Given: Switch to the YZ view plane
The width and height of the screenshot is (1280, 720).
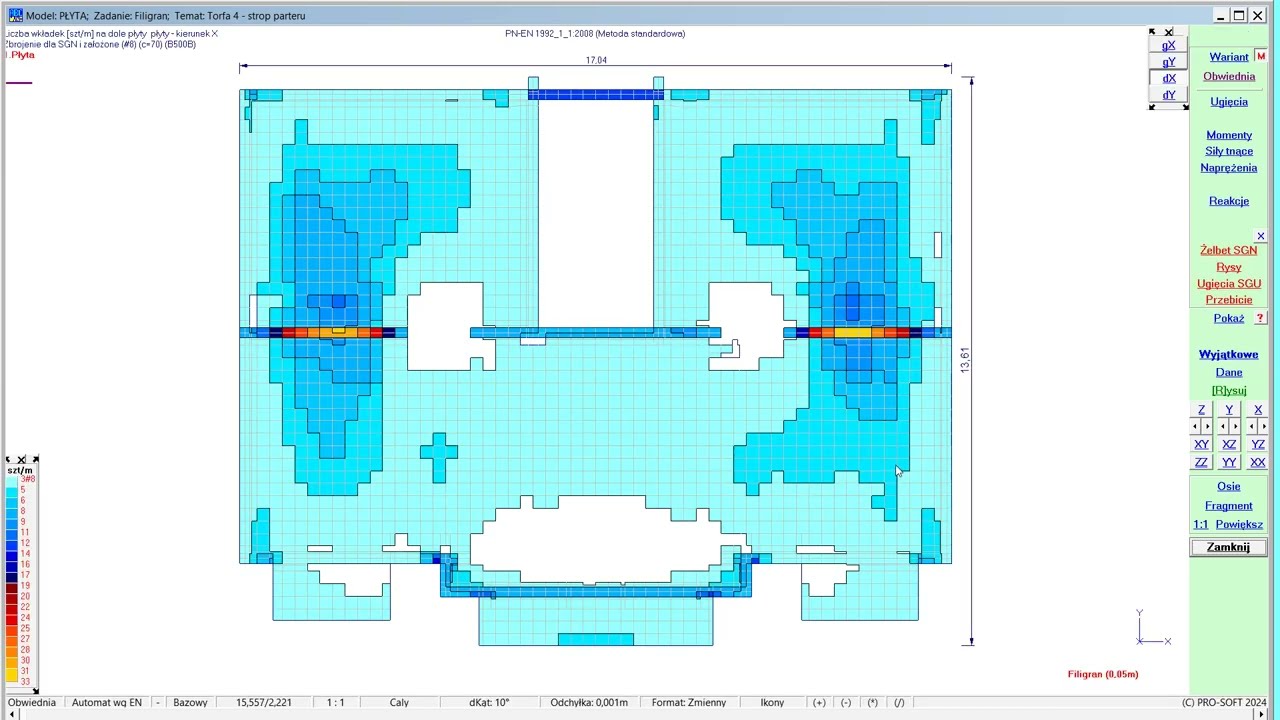Looking at the screenshot, I should point(1257,444).
